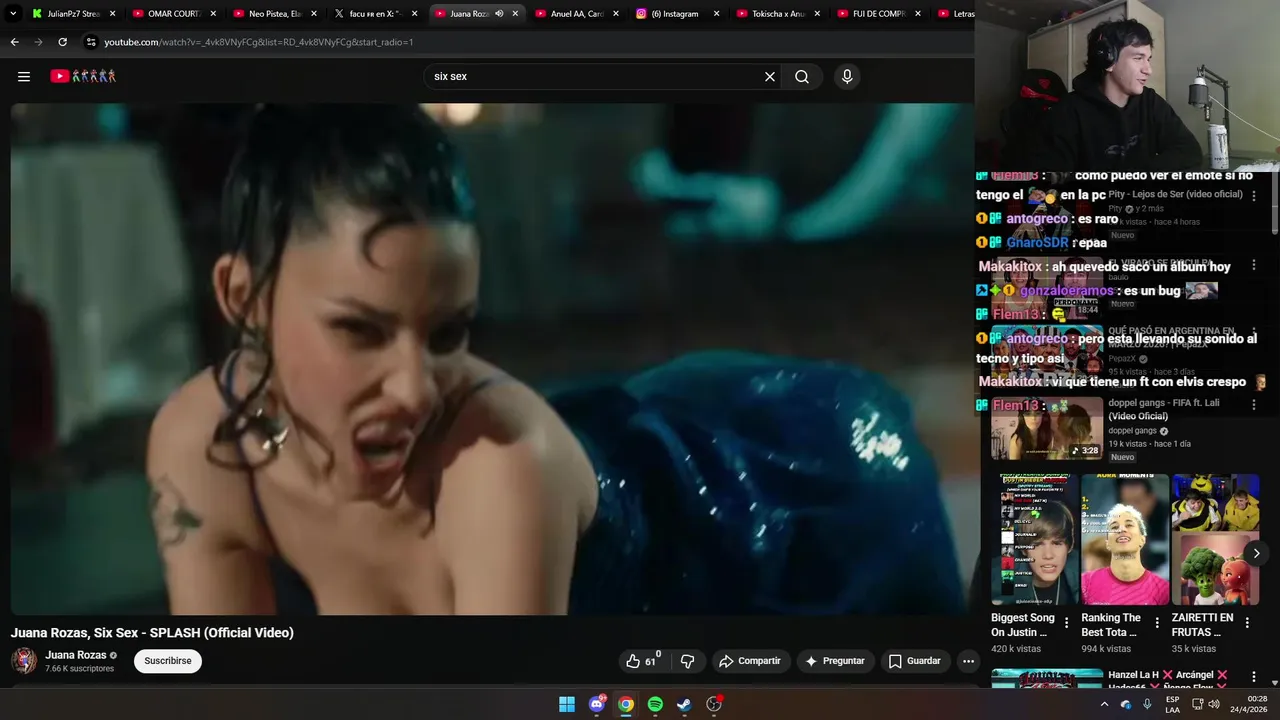The width and height of the screenshot is (1280, 720).
Task: Open the Windows Start menu
Action: coord(567,704)
